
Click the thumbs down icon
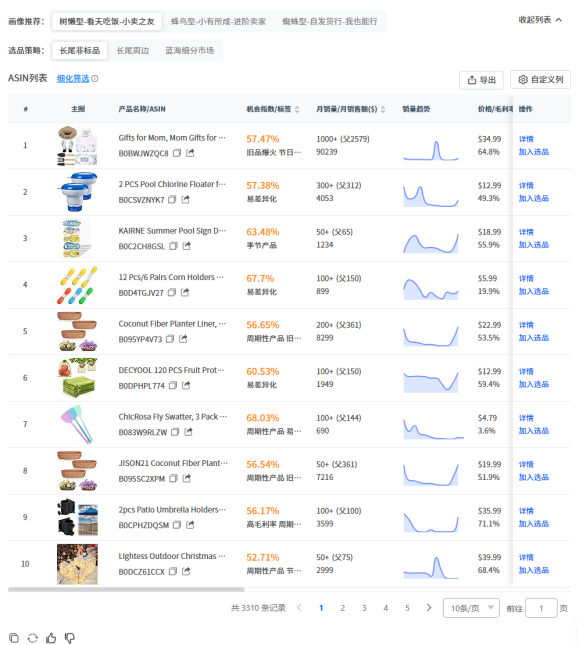[69, 638]
